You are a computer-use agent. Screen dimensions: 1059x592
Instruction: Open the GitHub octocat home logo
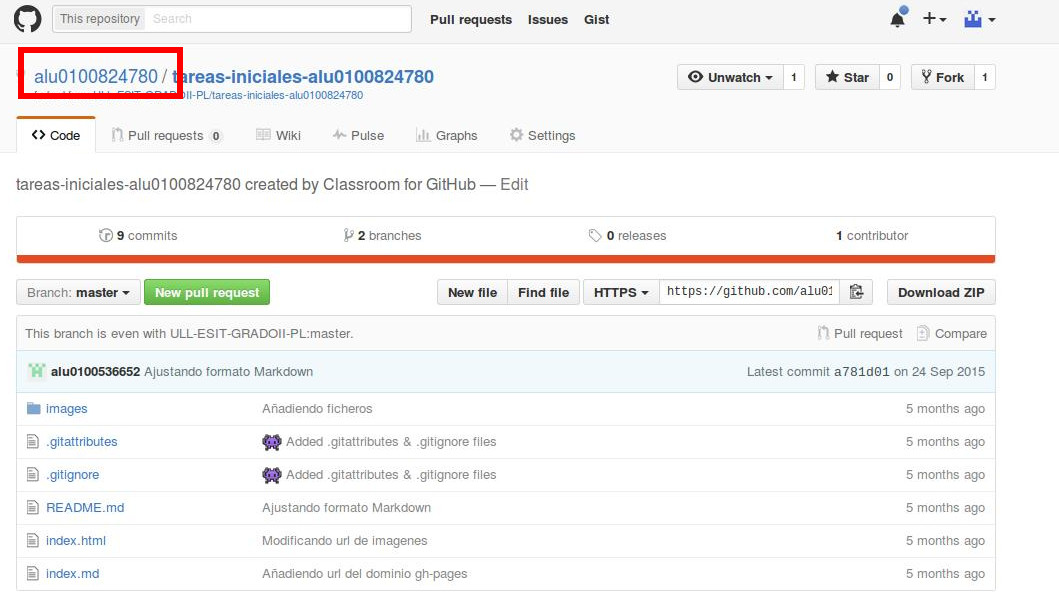click(x=28, y=19)
